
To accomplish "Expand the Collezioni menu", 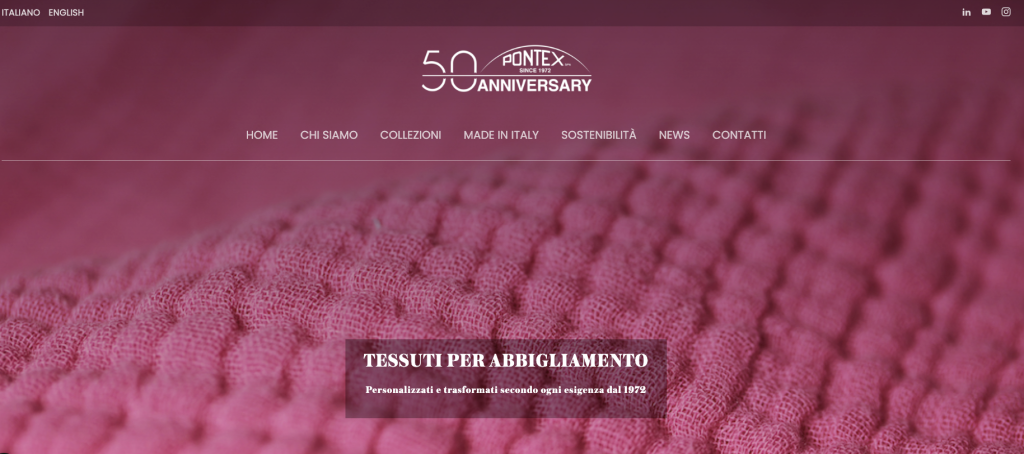I will coord(411,135).
